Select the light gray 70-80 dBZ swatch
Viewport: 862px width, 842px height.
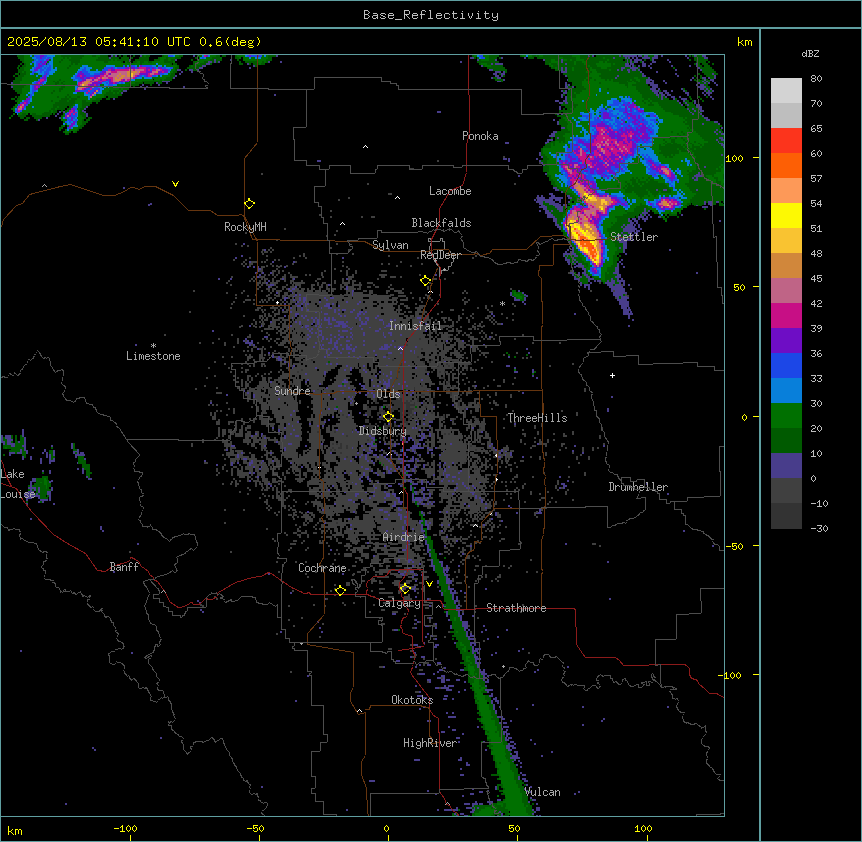(786, 91)
